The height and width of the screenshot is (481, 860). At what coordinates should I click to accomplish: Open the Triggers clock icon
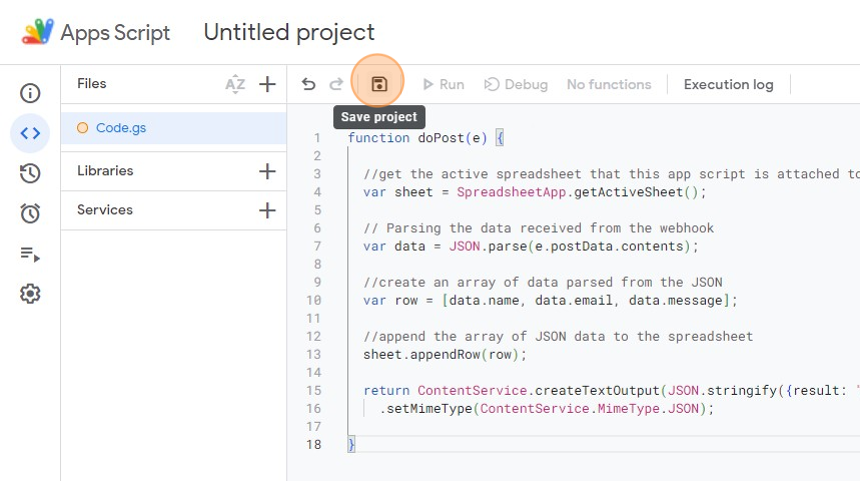30,213
